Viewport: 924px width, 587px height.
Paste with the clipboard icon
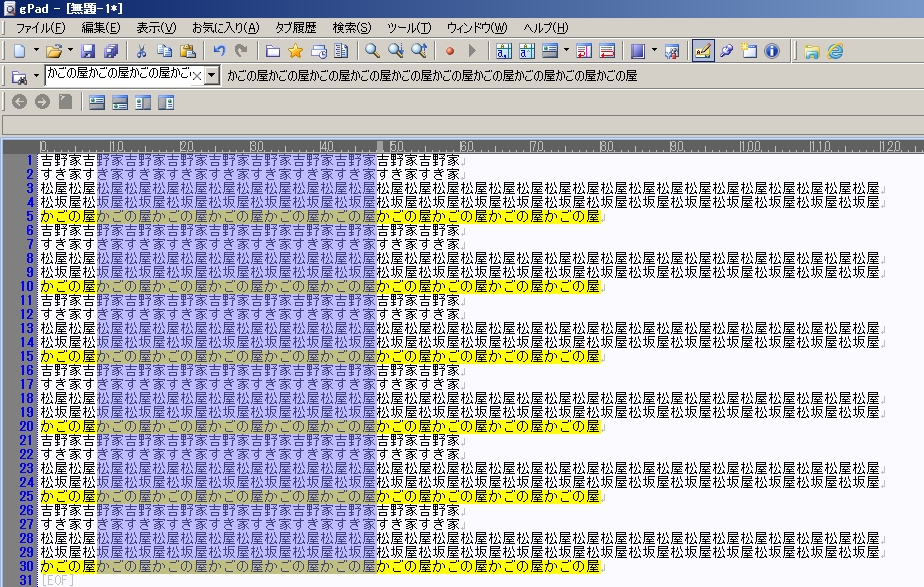pos(187,51)
